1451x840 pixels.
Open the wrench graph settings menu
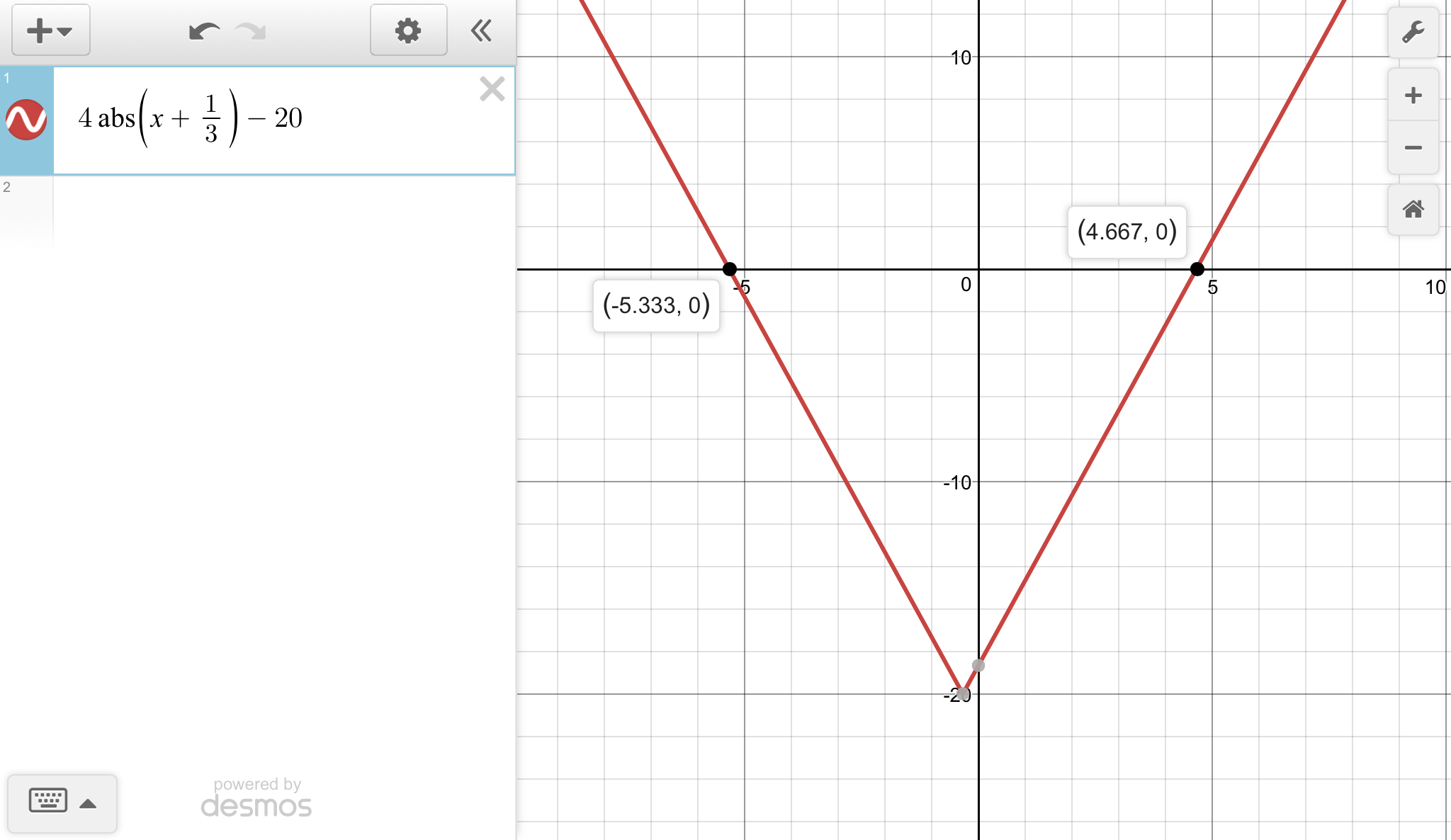(x=1413, y=33)
